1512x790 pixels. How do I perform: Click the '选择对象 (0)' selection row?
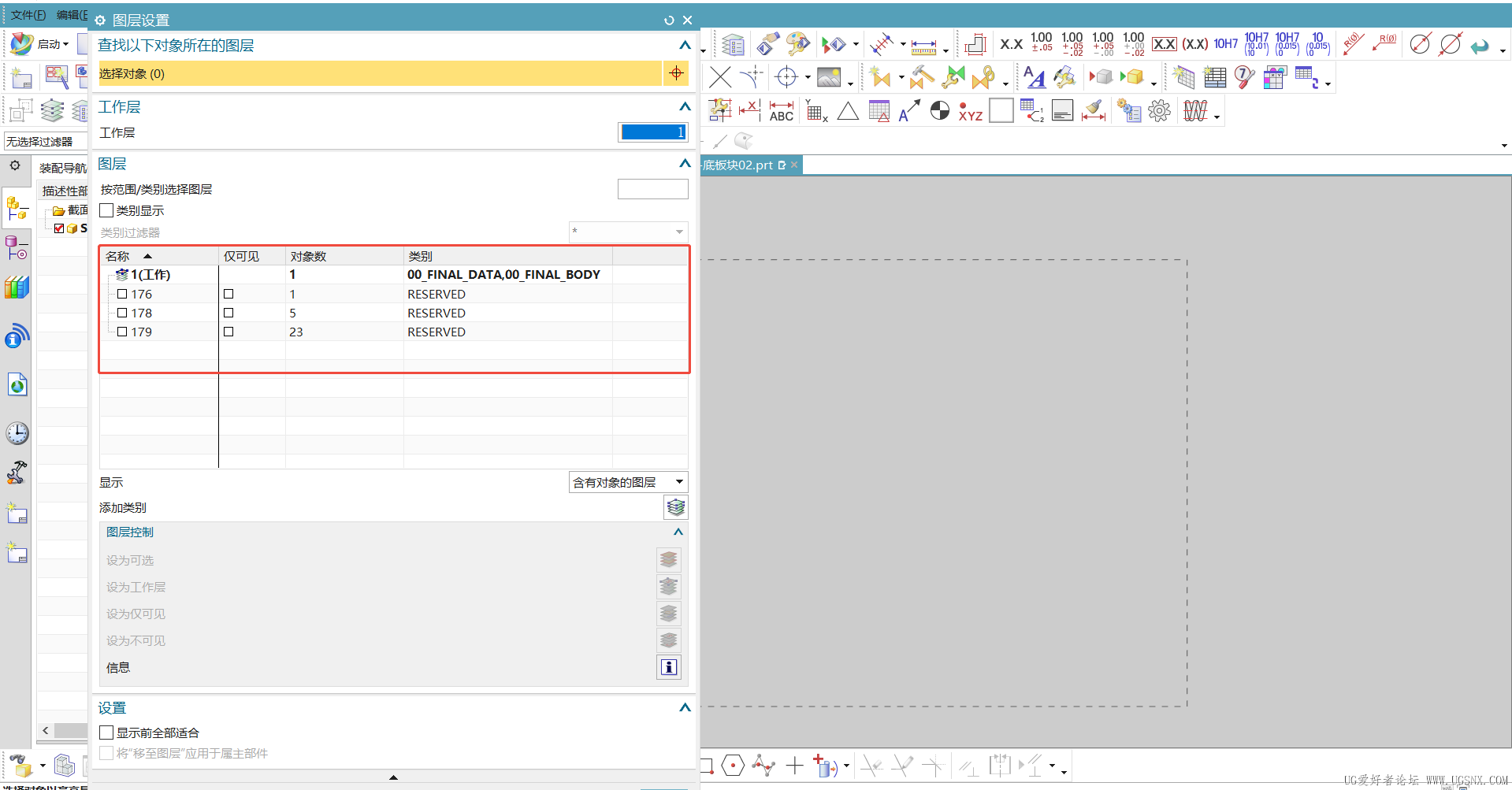pyautogui.click(x=380, y=73)
